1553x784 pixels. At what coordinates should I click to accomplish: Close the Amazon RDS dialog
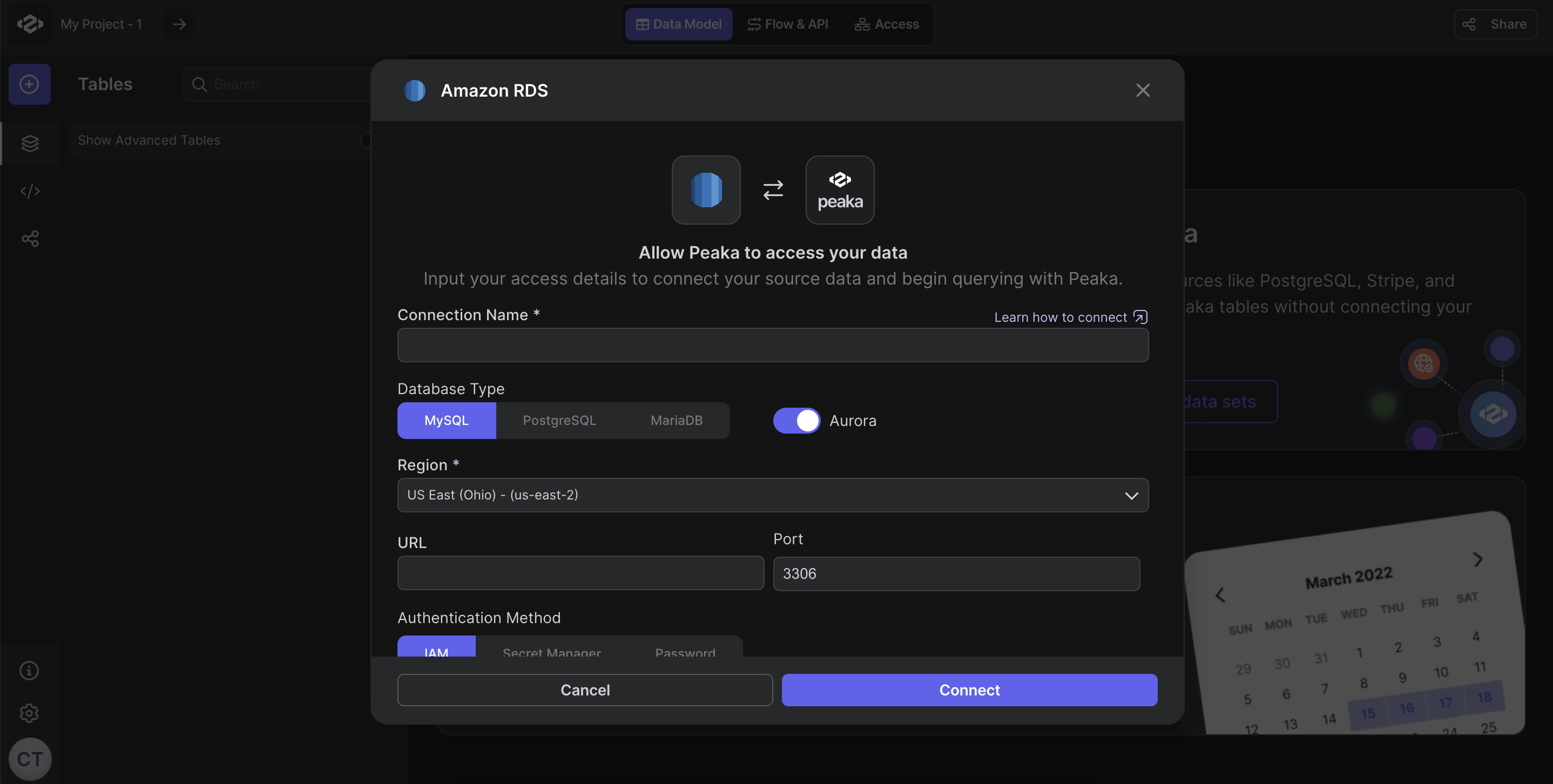coord(1143,90)
